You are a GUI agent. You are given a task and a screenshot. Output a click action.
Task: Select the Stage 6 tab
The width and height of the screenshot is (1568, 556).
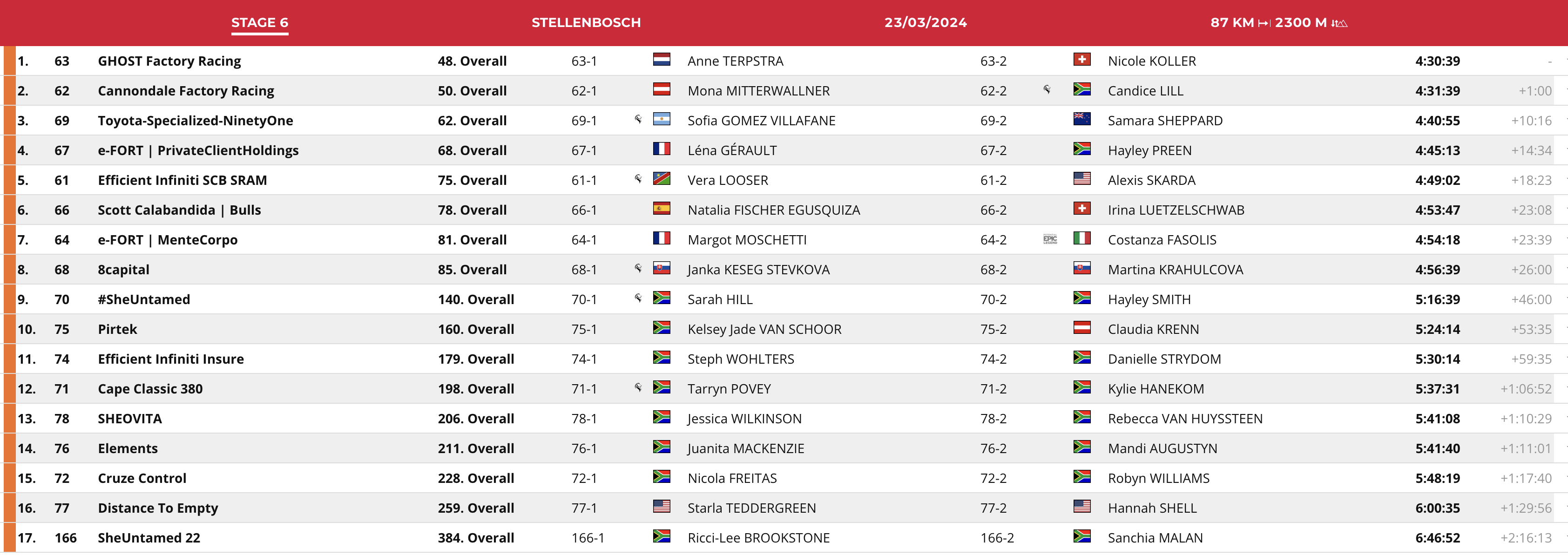[x=260, y=22]
